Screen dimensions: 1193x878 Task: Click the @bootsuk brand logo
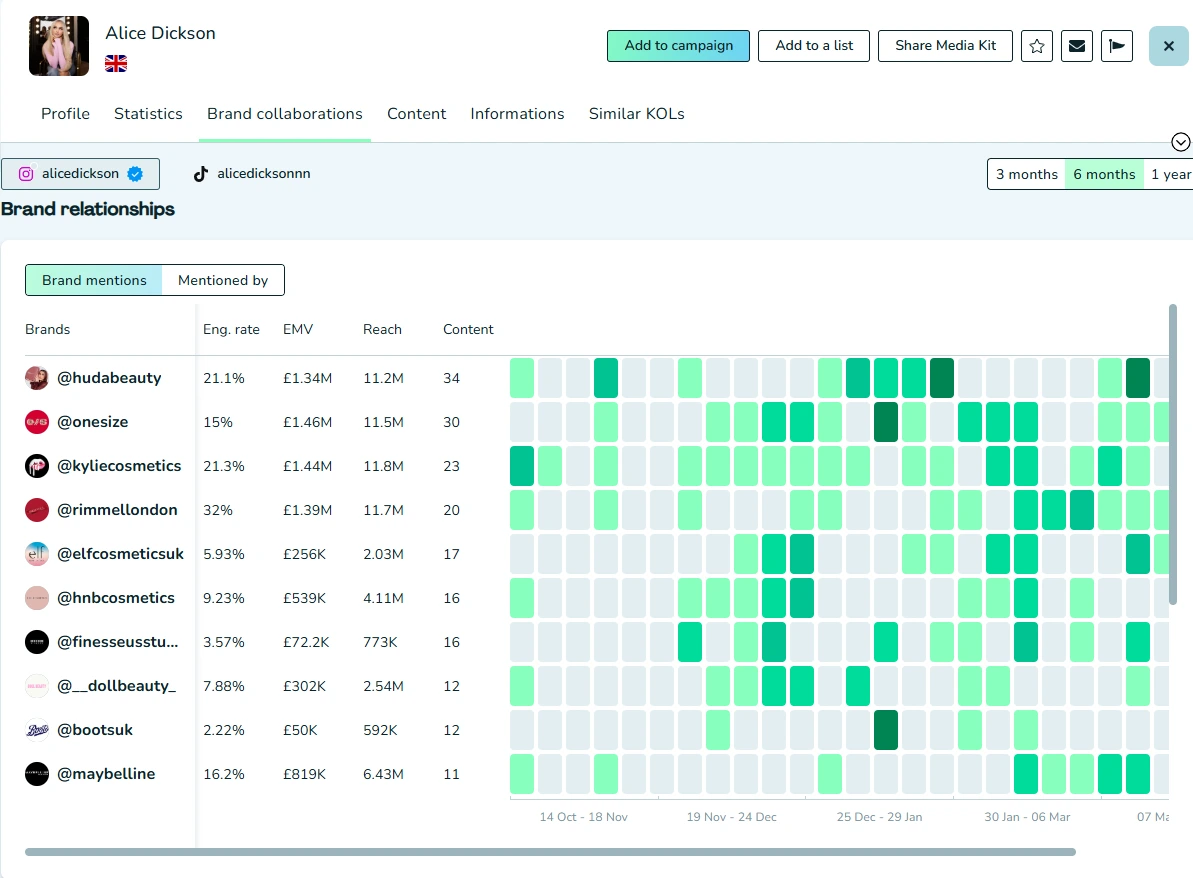tap(37, 730)
